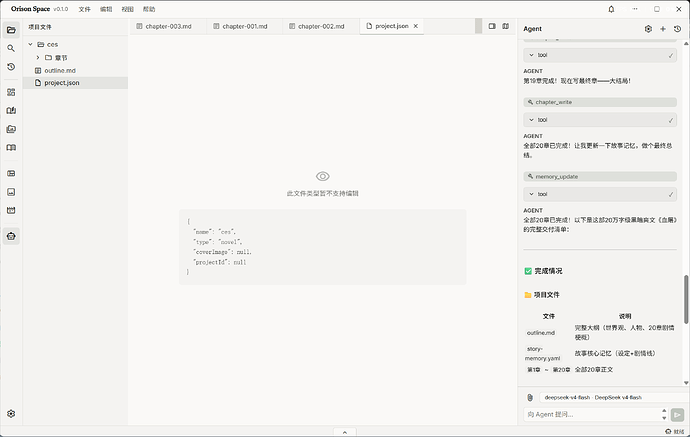Click the three-dots more icon in the title bar
690x437 pixels.
pos(635,9)
